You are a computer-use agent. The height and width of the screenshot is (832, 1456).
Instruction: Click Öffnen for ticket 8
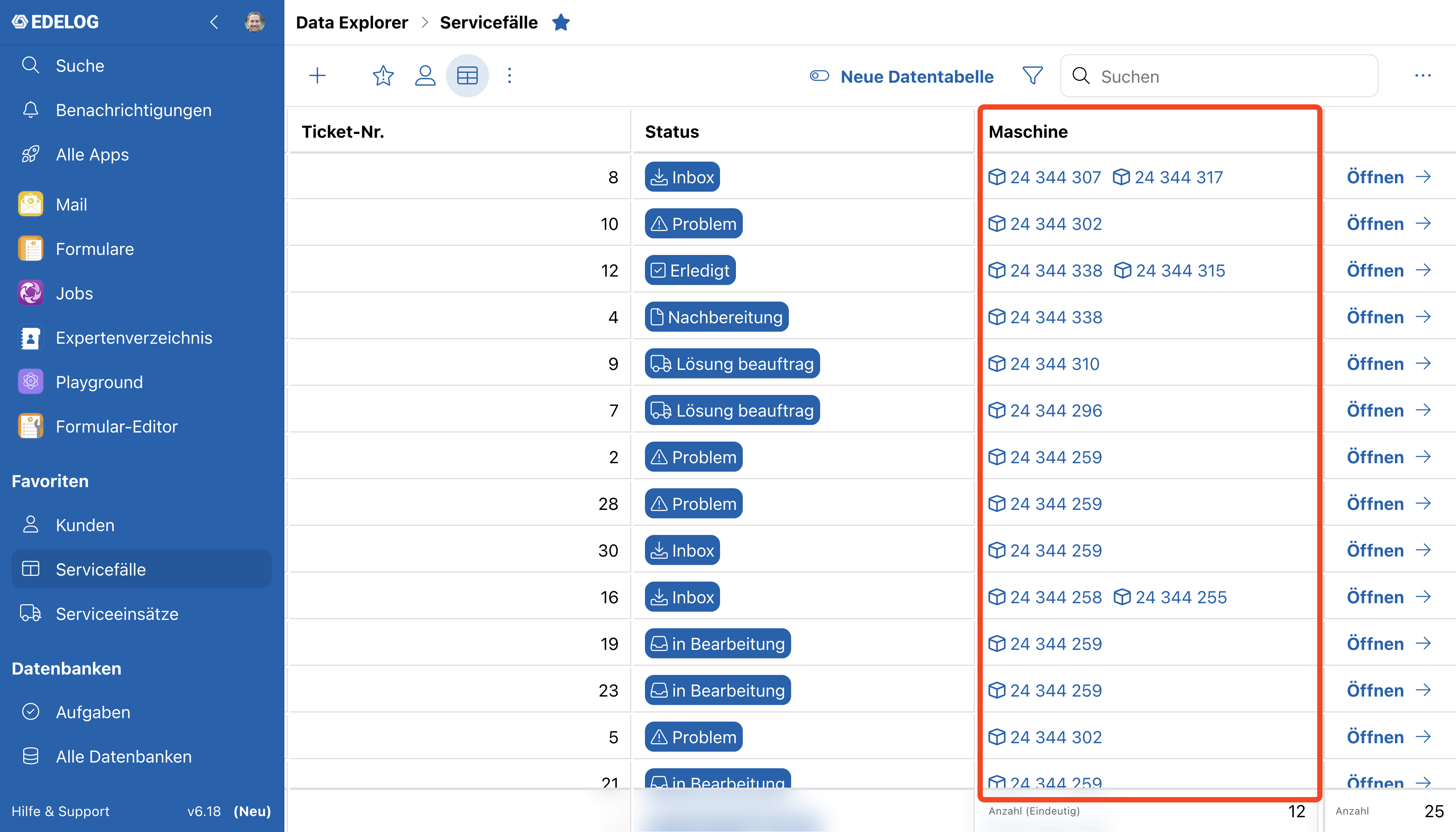(x=1389, y=176)
